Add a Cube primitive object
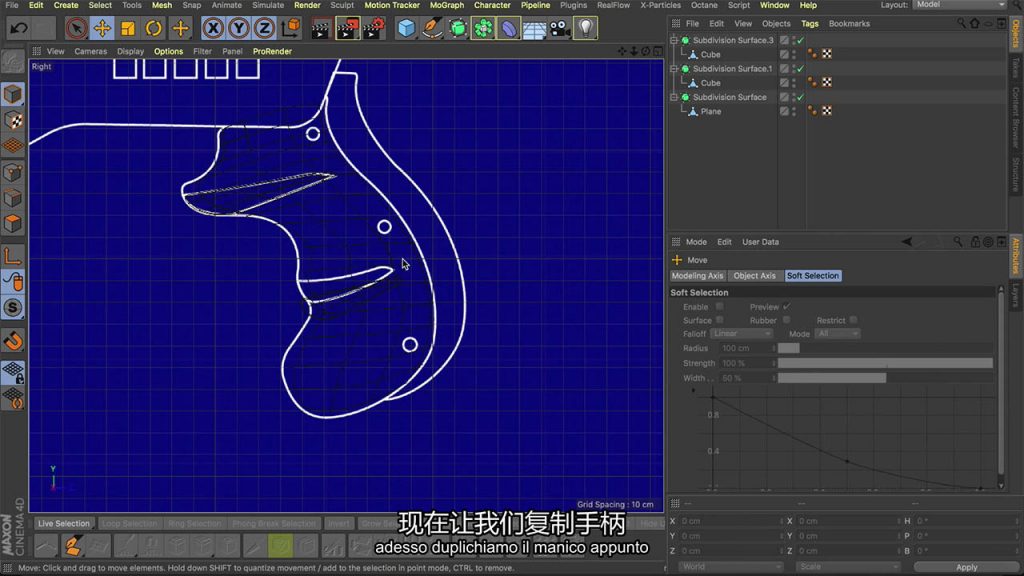The width and height of the screenshot is (1024, 576). pyautogui.click(x=406, y=28)
